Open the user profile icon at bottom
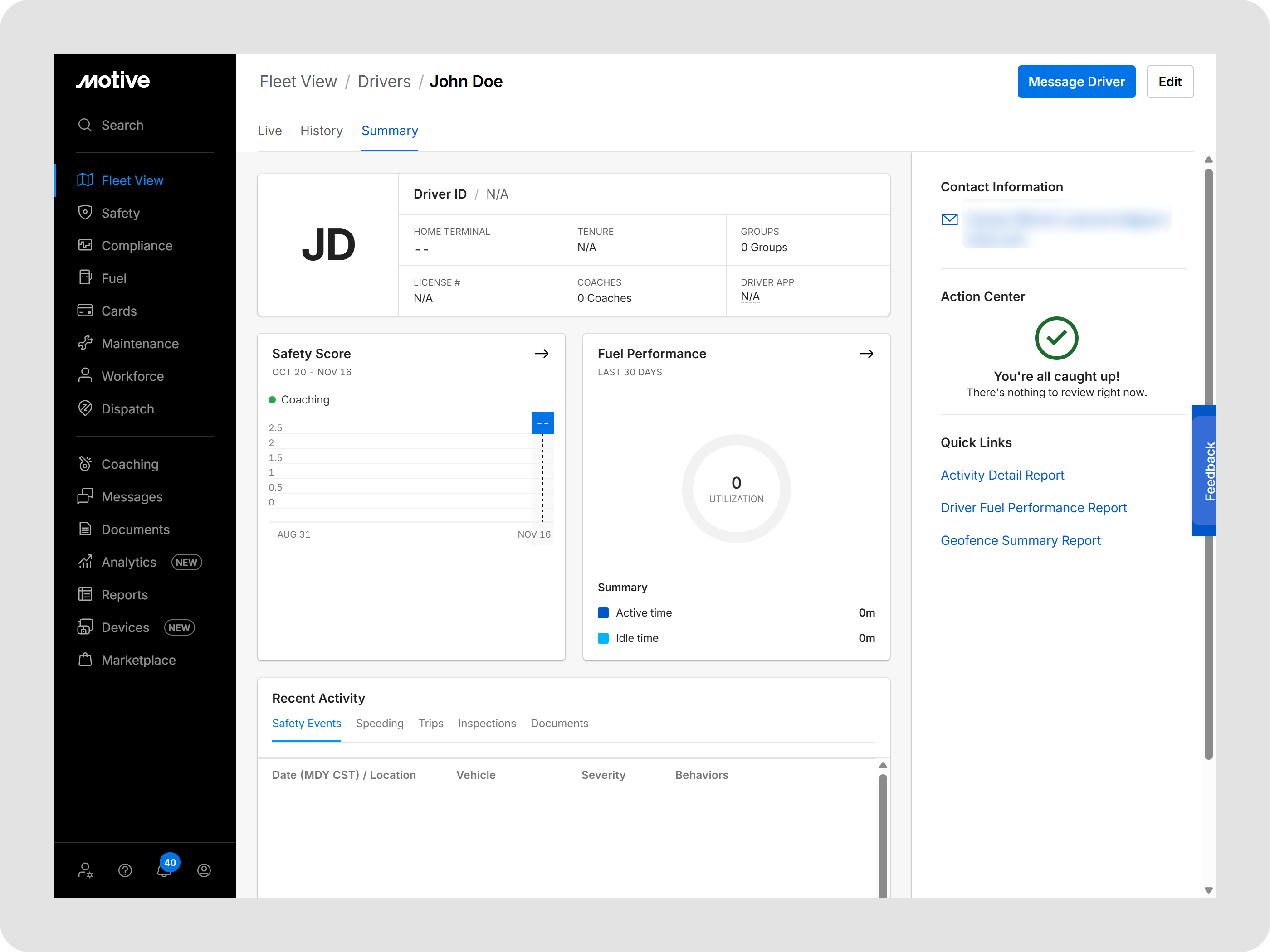1270x952 pixels. 204,870
